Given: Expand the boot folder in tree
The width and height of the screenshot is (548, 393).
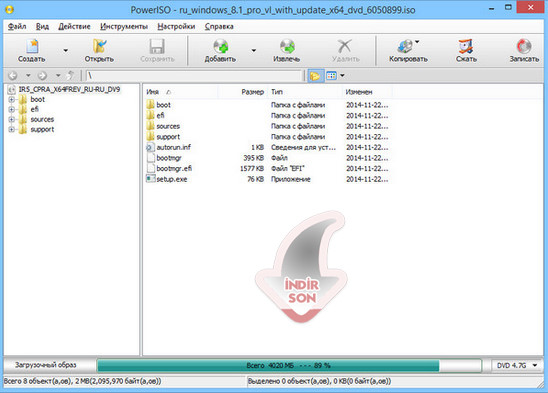Looking at the screenshot, I should tap(12, 100).
